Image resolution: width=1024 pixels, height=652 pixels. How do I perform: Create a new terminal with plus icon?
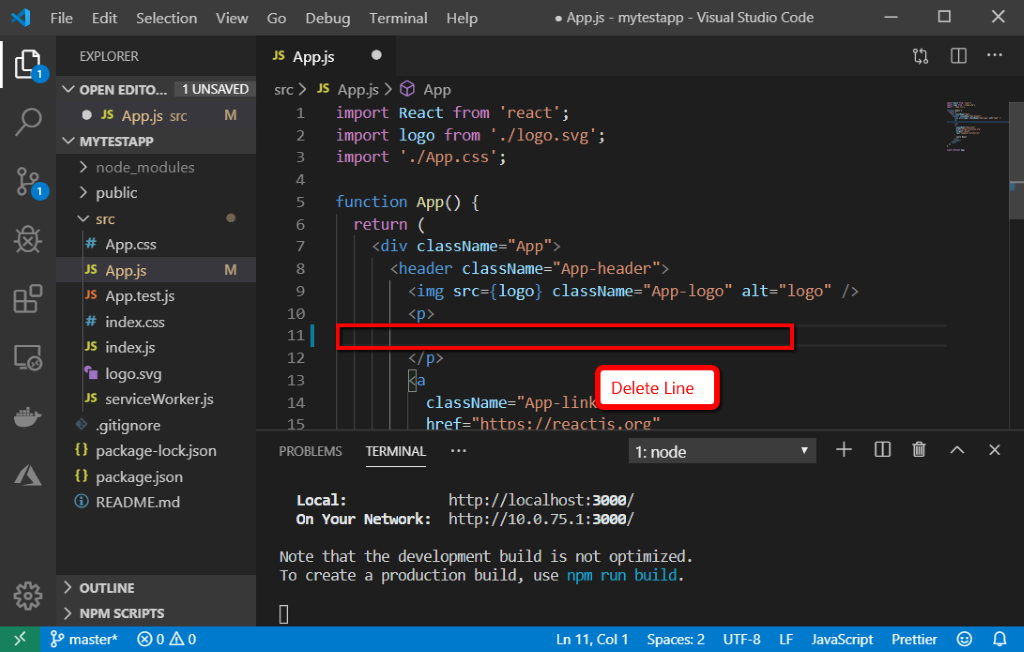844,449
